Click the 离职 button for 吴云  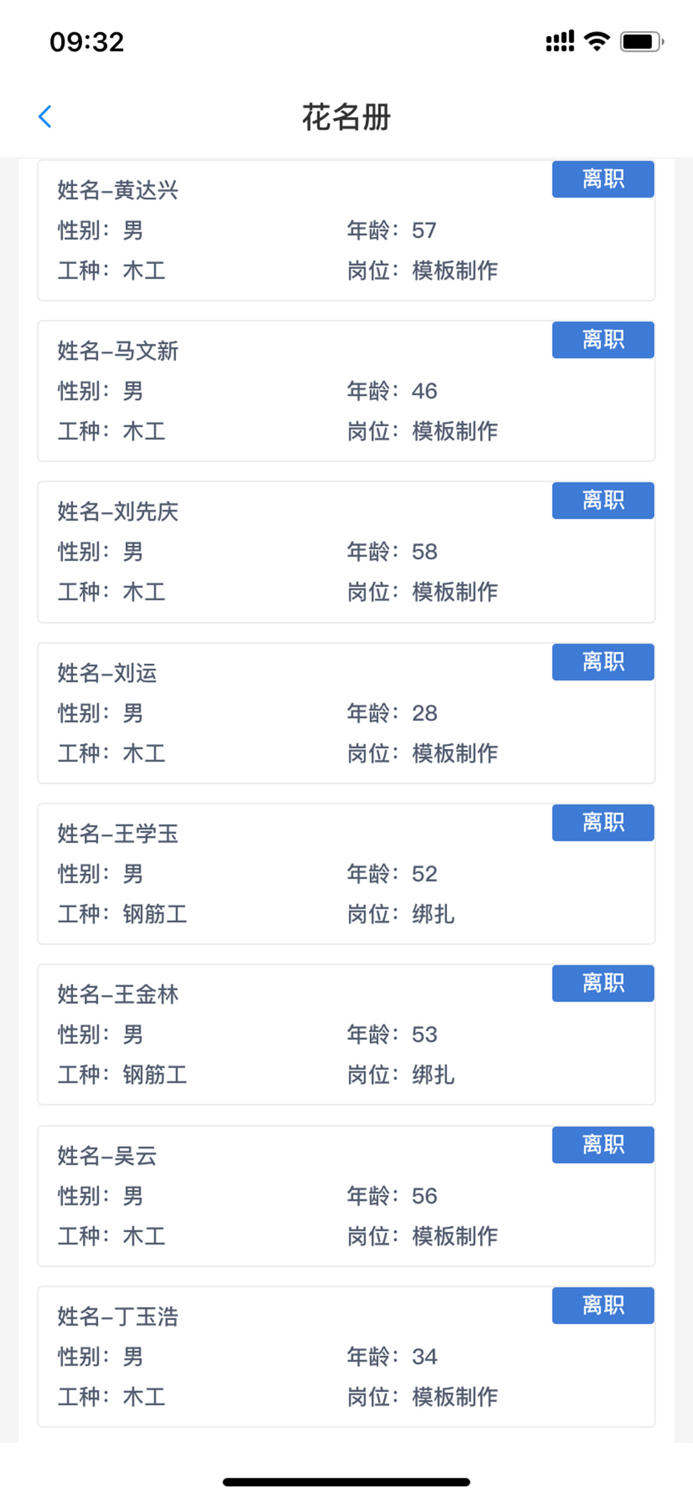602,1145
